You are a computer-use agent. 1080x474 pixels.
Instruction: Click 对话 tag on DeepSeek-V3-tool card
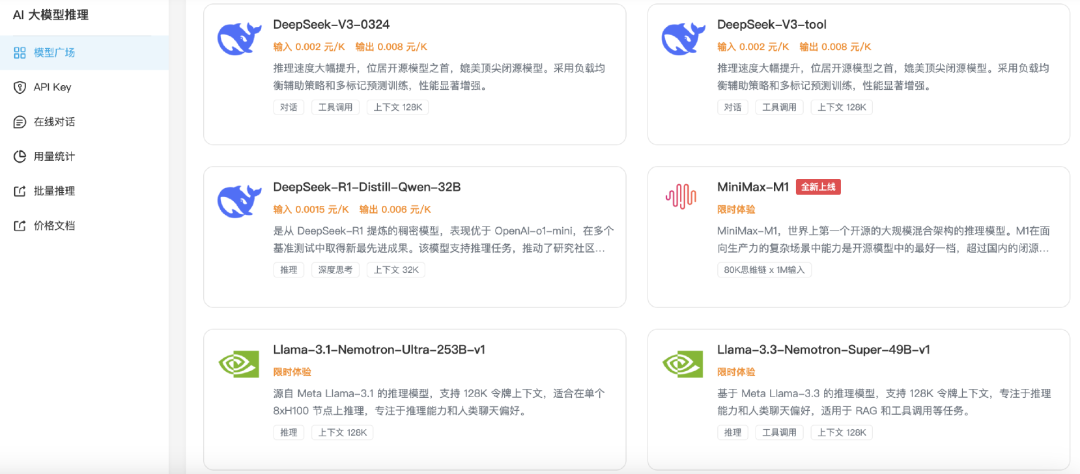[x=732, y=107]
